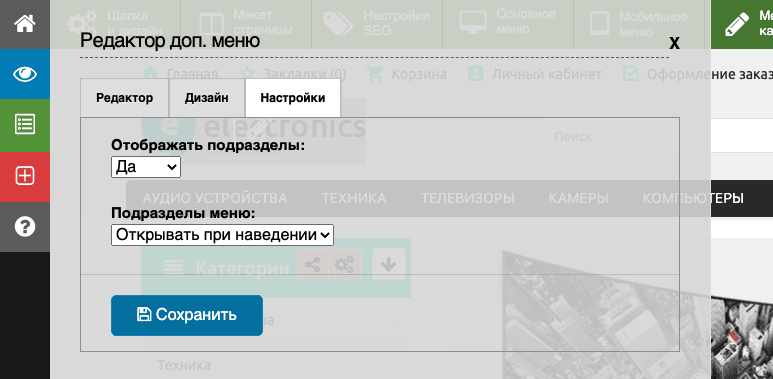This screenshot has width=773, height=379.
Task: Open the question mark help icon
Action: [25, 227]
